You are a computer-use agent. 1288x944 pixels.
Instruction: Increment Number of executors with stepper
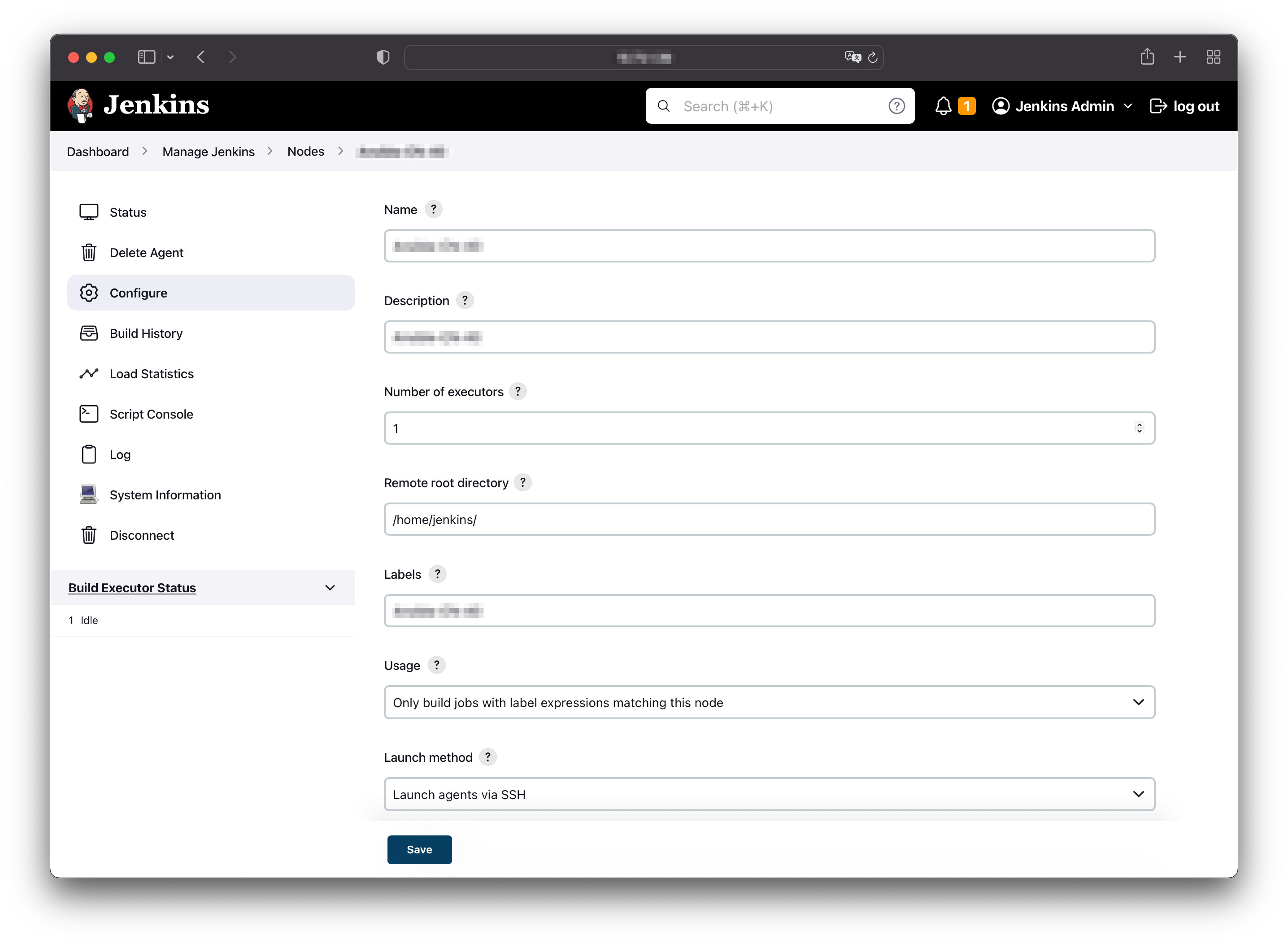[x=1140, y=424]
